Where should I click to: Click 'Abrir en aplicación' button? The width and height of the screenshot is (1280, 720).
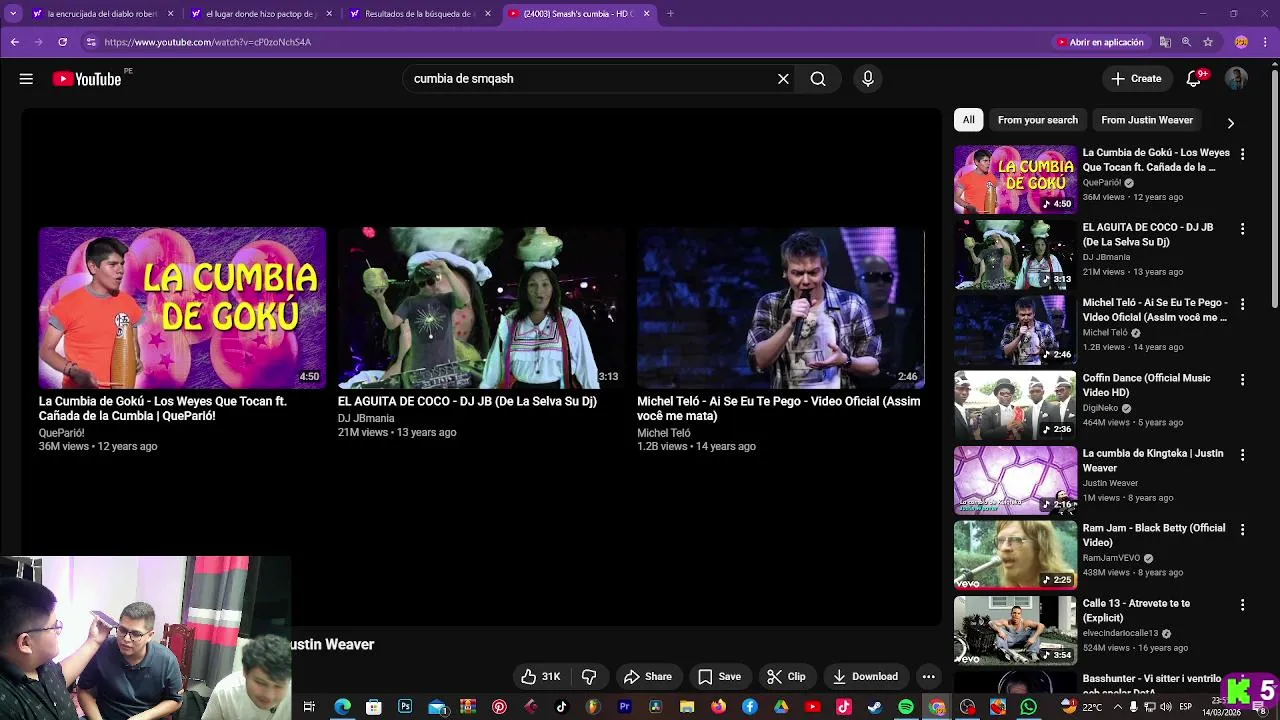pos(1100,42)
